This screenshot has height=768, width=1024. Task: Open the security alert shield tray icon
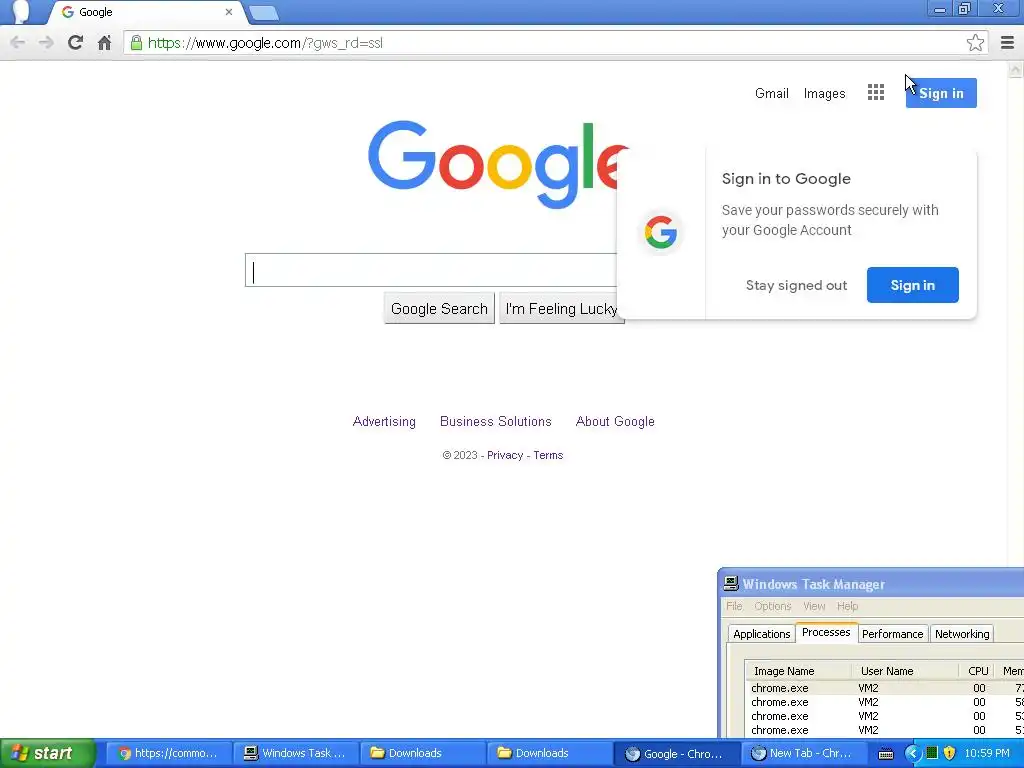tap(950, 754)
